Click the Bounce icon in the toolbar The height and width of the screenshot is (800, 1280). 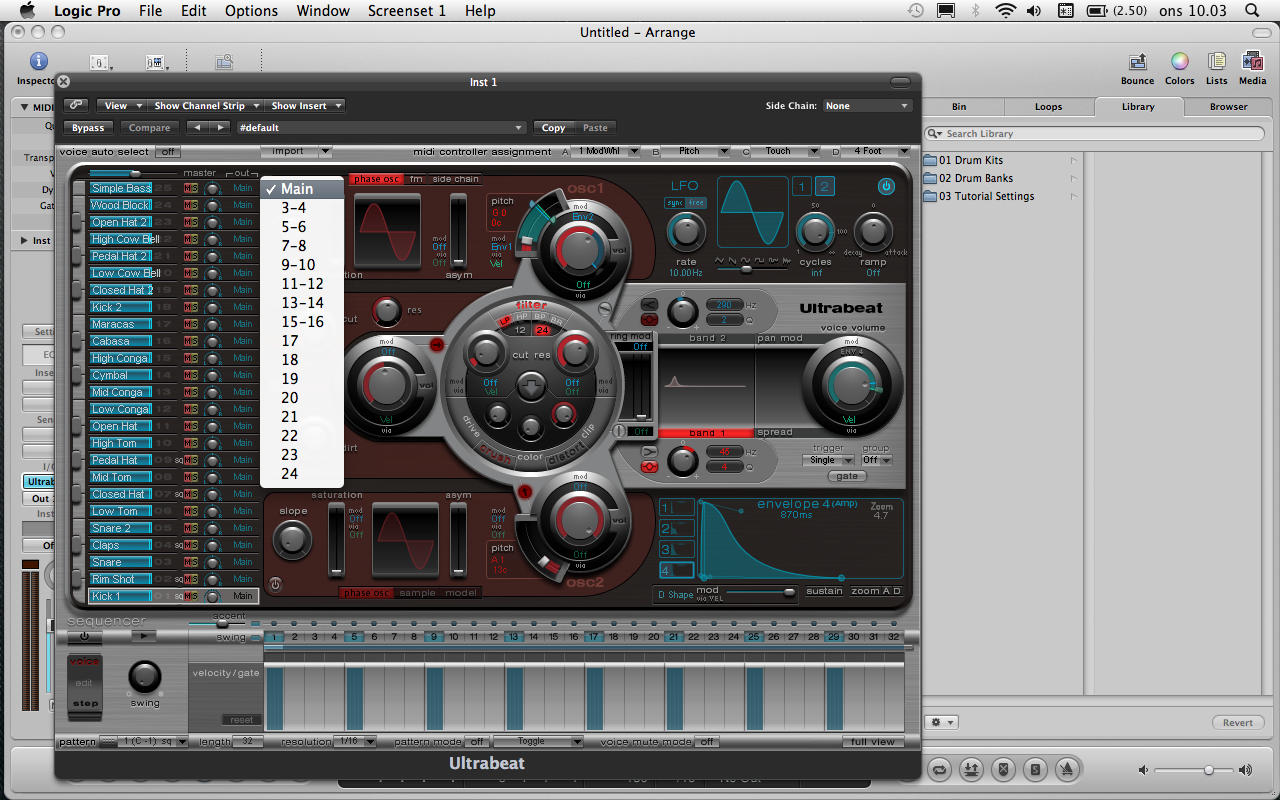tap(1137, 63)
